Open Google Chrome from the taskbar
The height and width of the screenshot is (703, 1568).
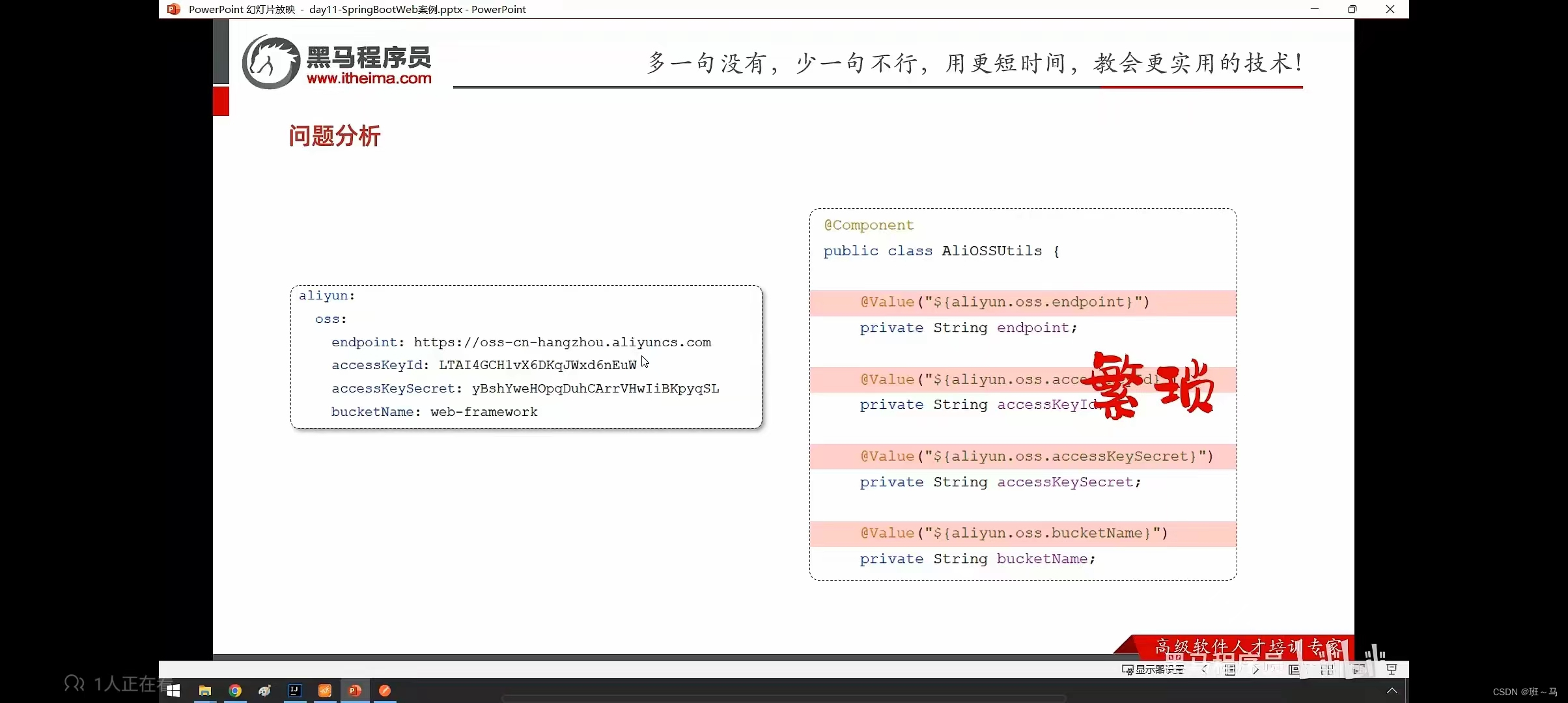point(235,691)
